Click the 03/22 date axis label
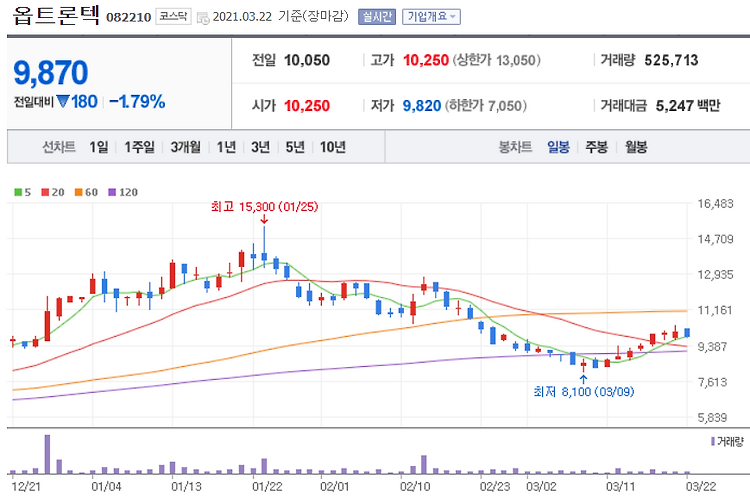 coord(701,486)
